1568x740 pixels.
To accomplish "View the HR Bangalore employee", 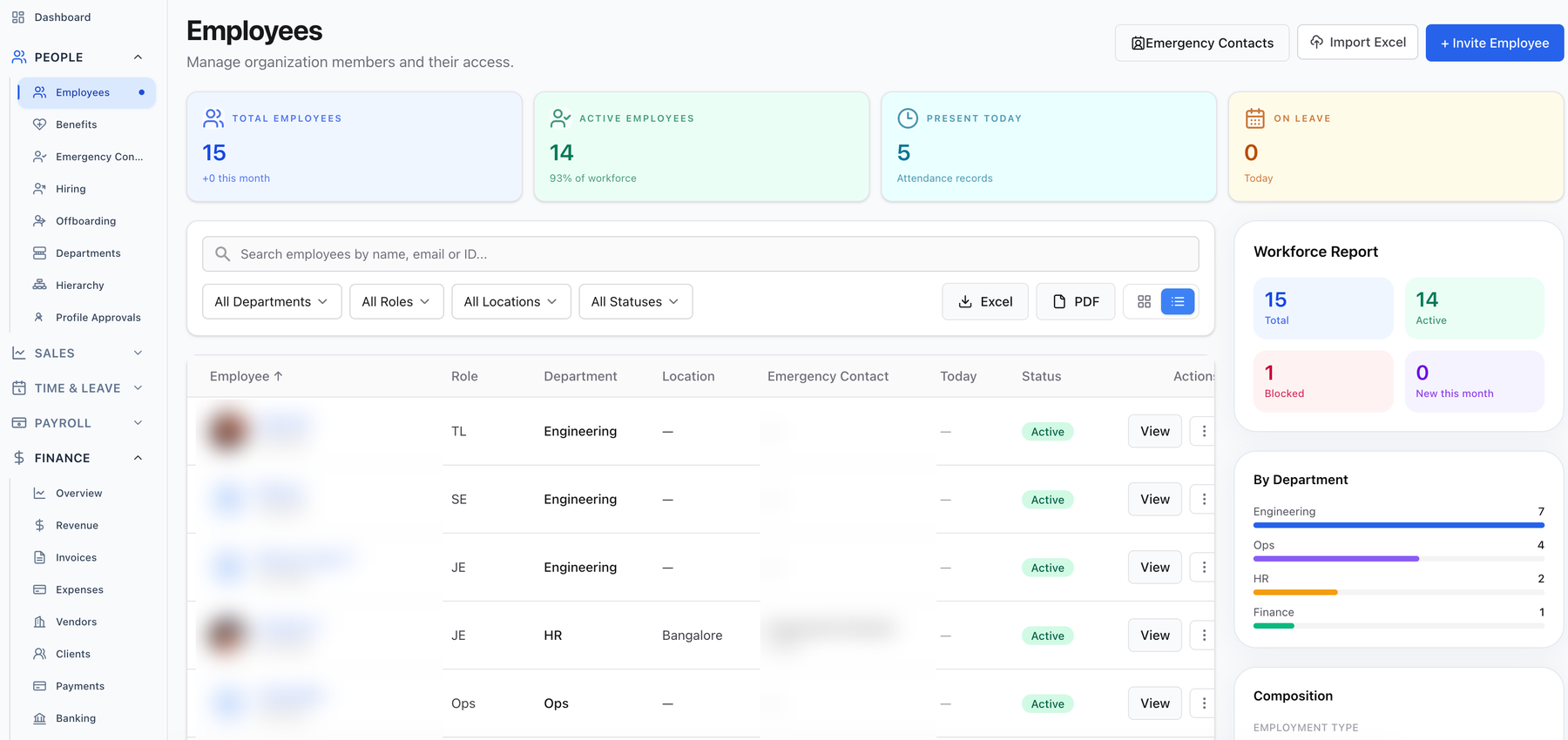I will point(1155,636).
